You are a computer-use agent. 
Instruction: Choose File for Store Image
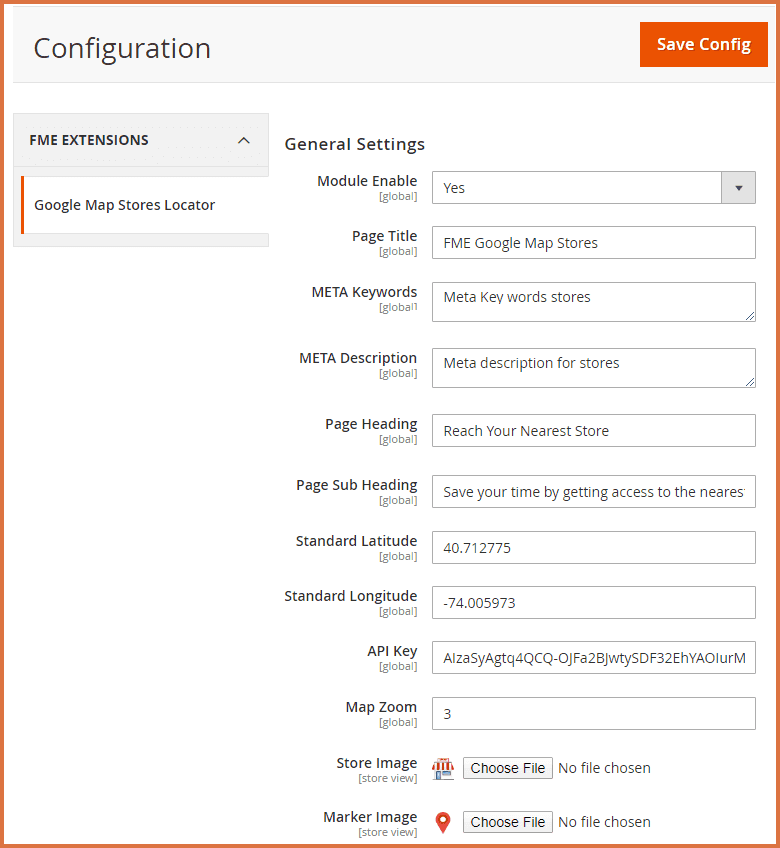click(507, 768)
